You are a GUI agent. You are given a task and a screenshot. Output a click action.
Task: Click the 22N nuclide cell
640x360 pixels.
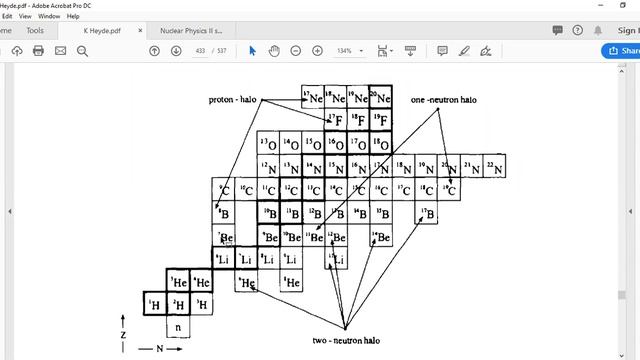[494, 166]
